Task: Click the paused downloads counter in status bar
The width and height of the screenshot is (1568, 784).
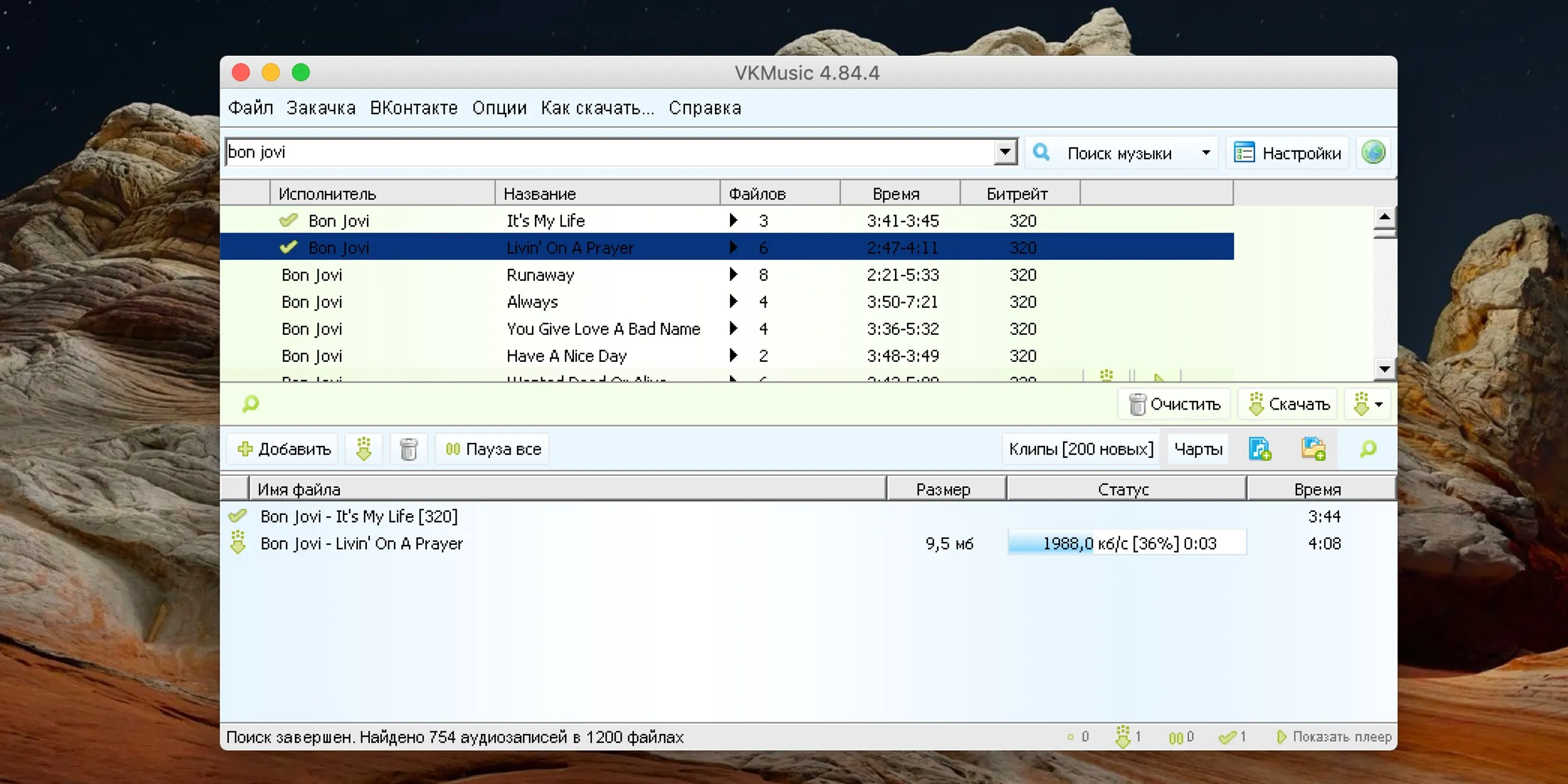Action: point(1181,737)
